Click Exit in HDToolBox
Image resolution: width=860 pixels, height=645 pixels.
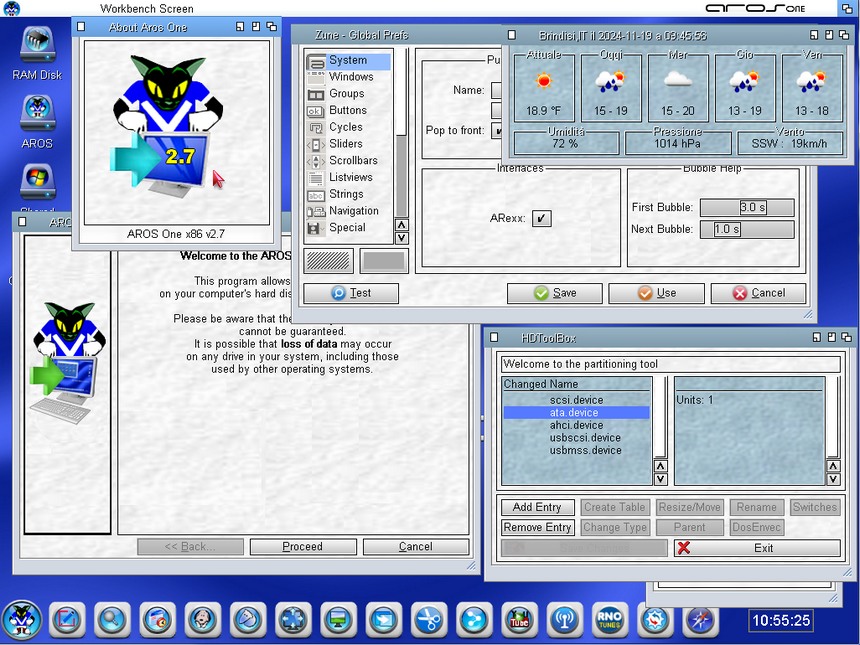point(757,548)
